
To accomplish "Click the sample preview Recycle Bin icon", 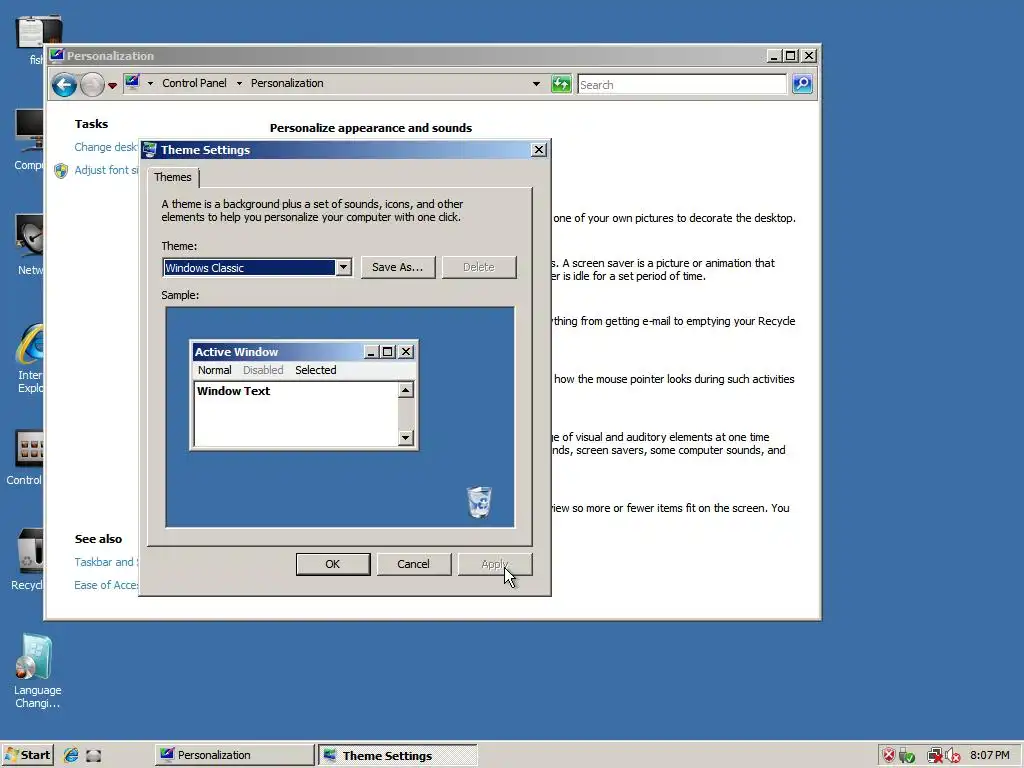I will 479,502.
